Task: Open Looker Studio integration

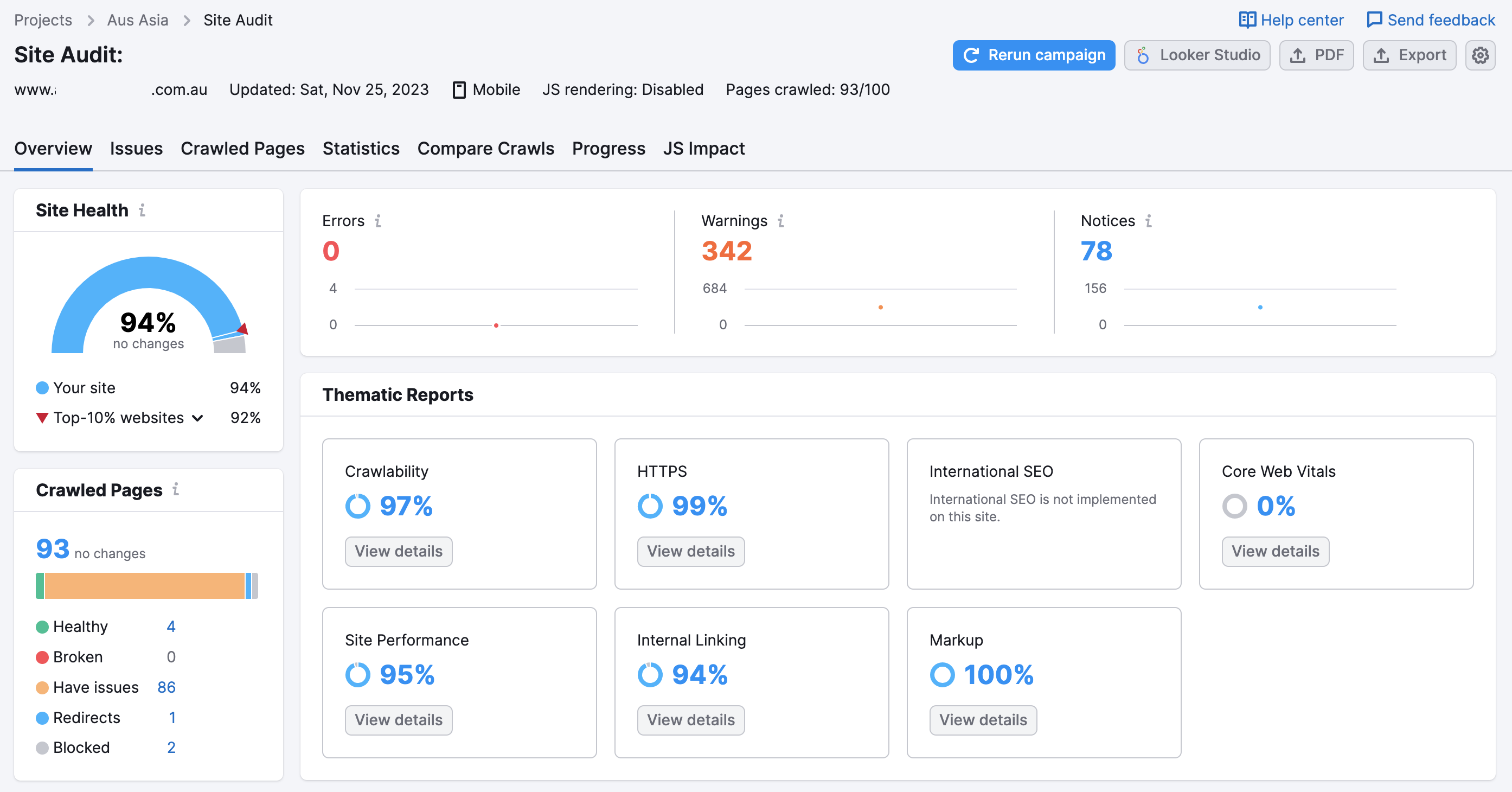Action: [x=1197, y=55]
